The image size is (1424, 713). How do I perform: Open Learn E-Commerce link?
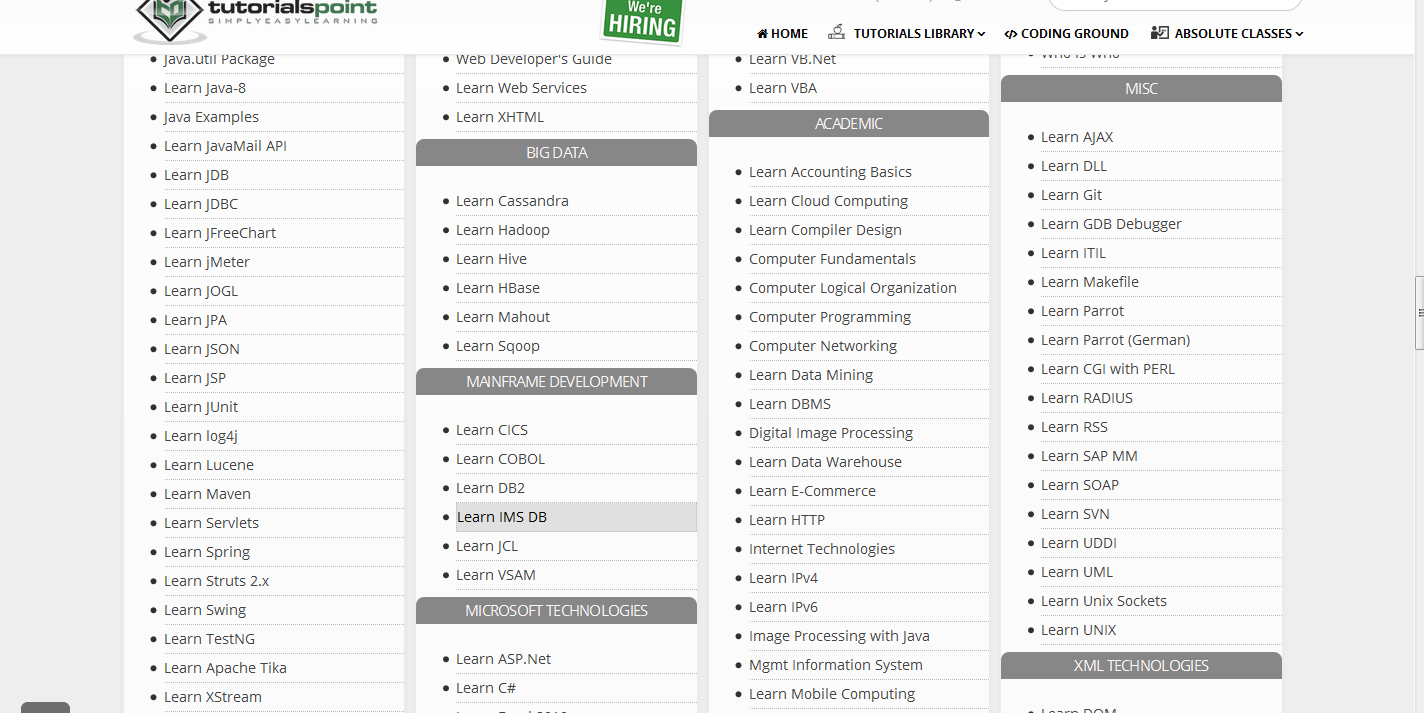pos(812,491)
